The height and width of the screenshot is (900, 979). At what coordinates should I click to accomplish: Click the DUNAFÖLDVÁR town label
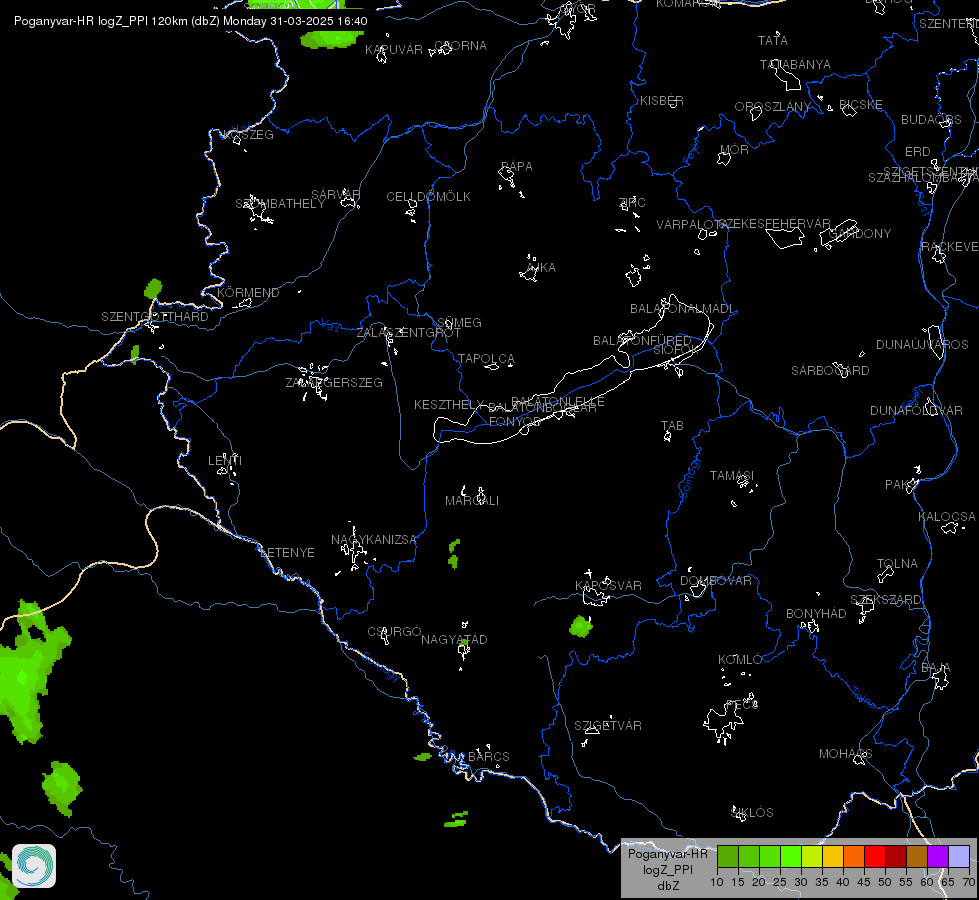(916, 410)
